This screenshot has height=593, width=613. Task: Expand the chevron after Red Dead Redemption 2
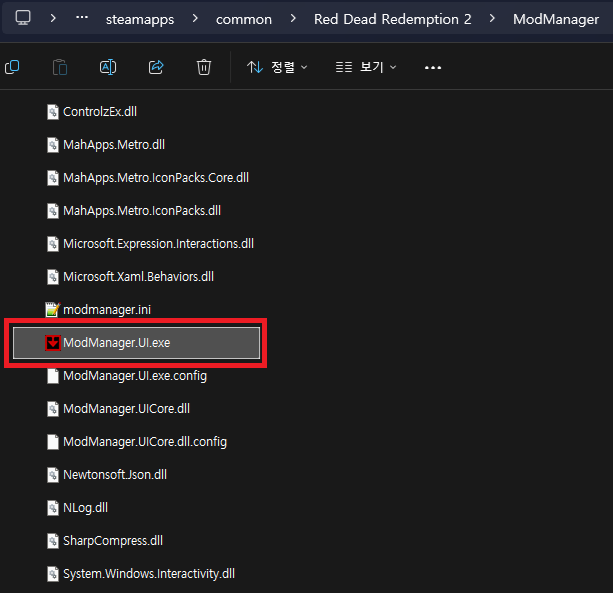pyautogui.click(x=492, y=18)
